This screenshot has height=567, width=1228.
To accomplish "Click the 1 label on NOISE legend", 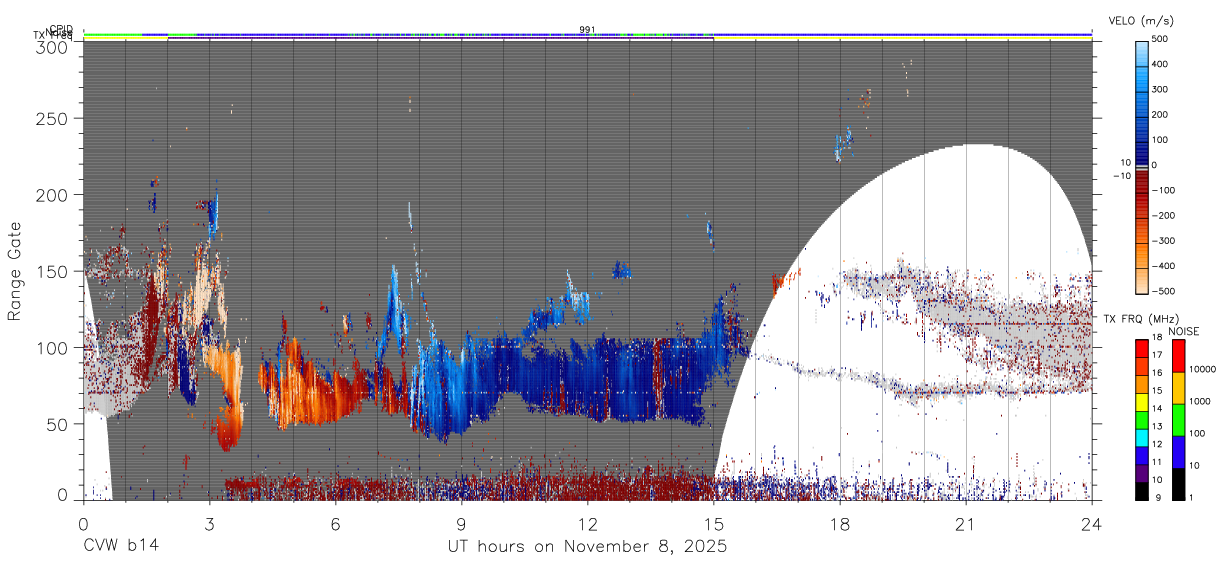I will pyautogui.click(x=1191, y=497).
